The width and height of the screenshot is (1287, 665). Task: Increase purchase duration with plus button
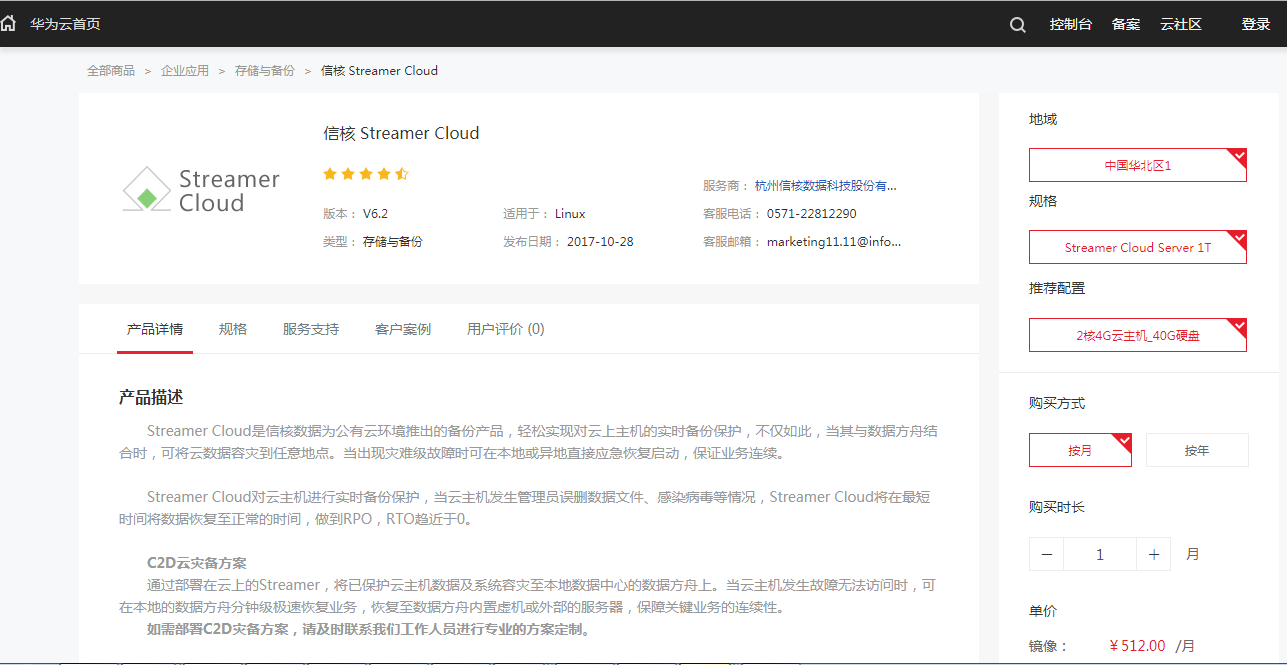coord(1154,554)
